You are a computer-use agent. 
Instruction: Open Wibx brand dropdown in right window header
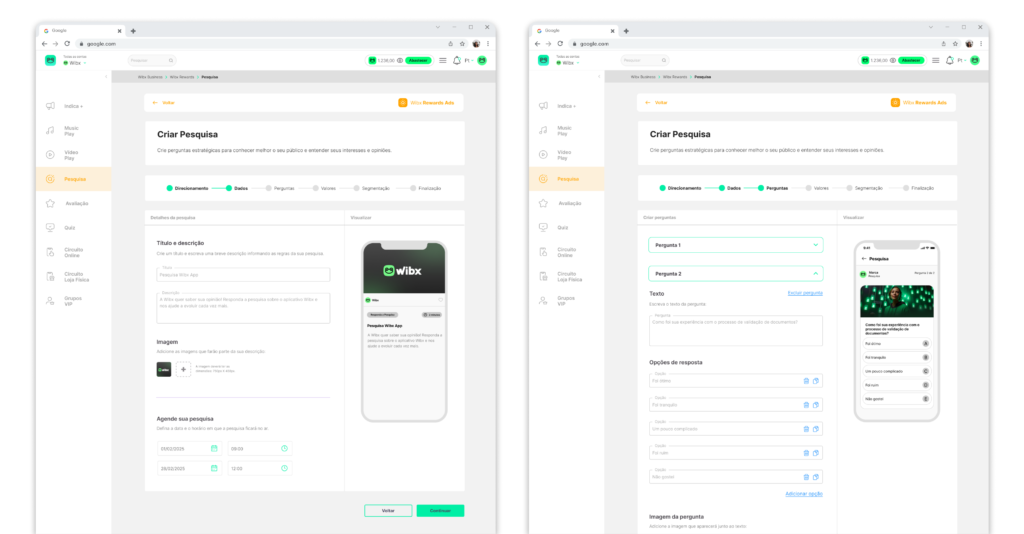(568, 63)
